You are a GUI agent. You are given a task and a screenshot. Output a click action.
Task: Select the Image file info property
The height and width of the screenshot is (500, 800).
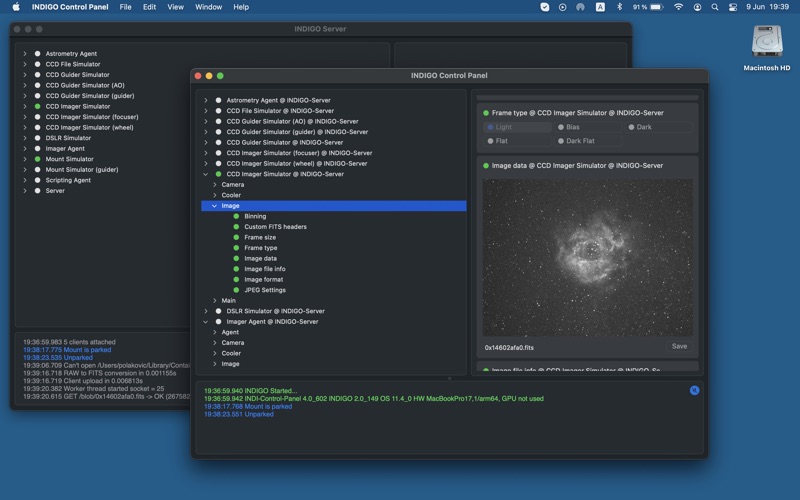(265, 269)
